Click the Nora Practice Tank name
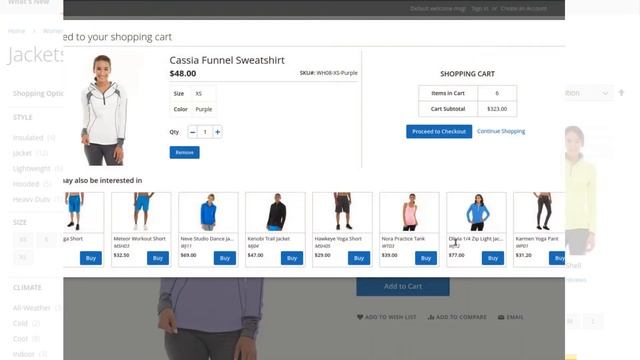This screenshot has height=360, width=640. pos(403,238)
